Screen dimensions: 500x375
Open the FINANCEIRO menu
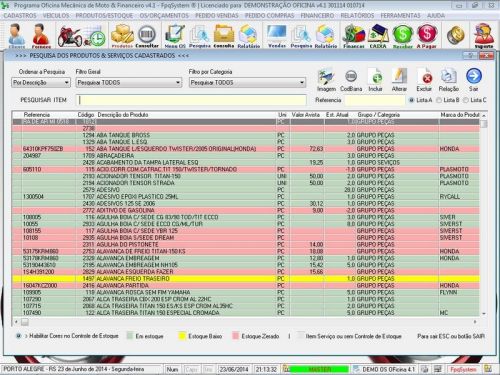317,16
